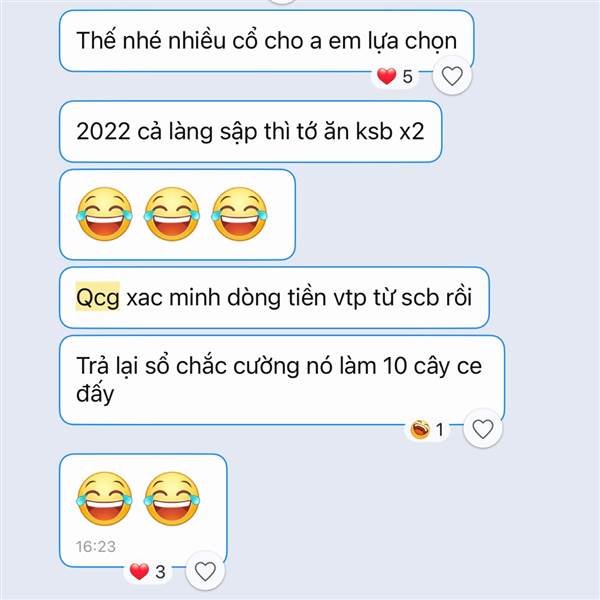600x600 pixels.
Task: Like the "Trả lại sổ chắc cường" message
Action: [x=483, y=429]
